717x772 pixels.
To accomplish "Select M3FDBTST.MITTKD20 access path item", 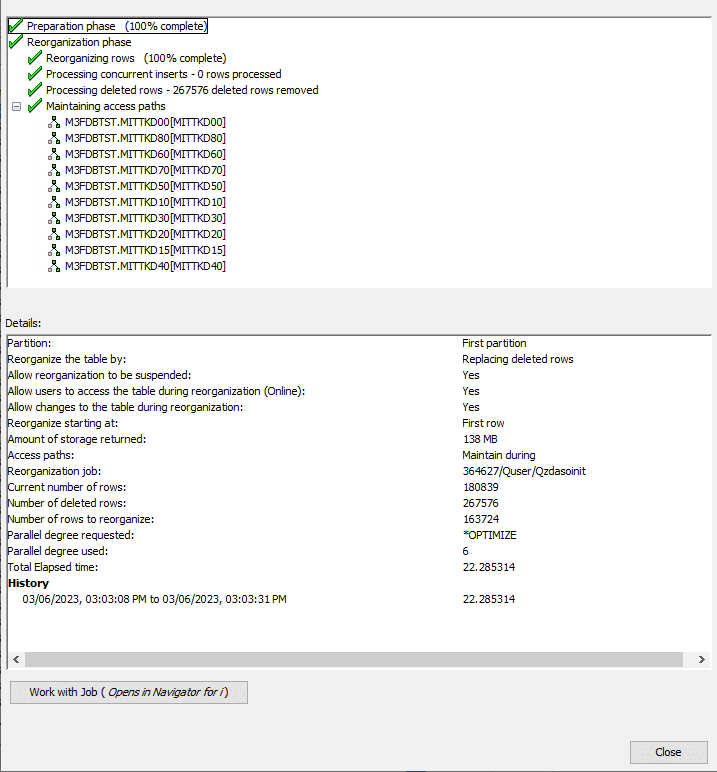I will (145, 234).
